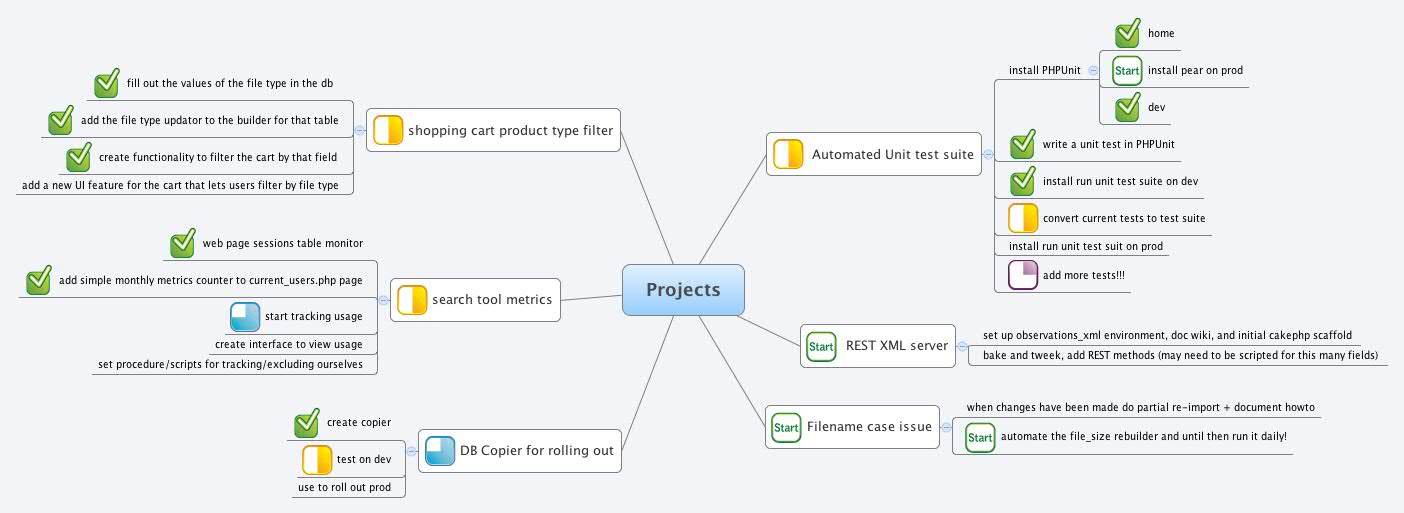Click Start icon beside install pear on prod
This screenshot has width=1404, height=513.
[x=1127, y=70]
